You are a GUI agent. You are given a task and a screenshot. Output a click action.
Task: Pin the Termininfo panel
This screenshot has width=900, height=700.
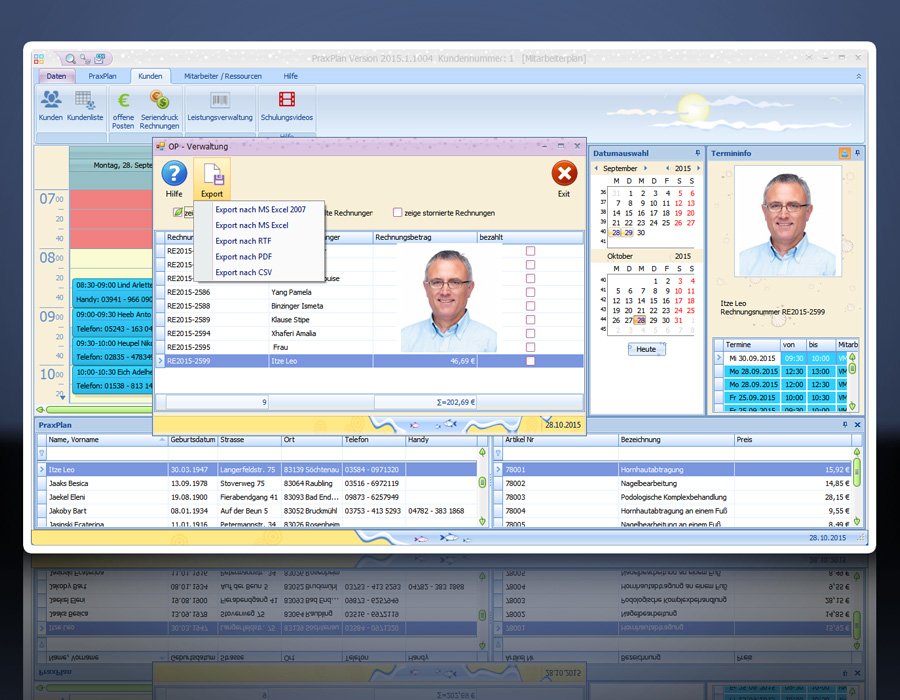[858, 153]
